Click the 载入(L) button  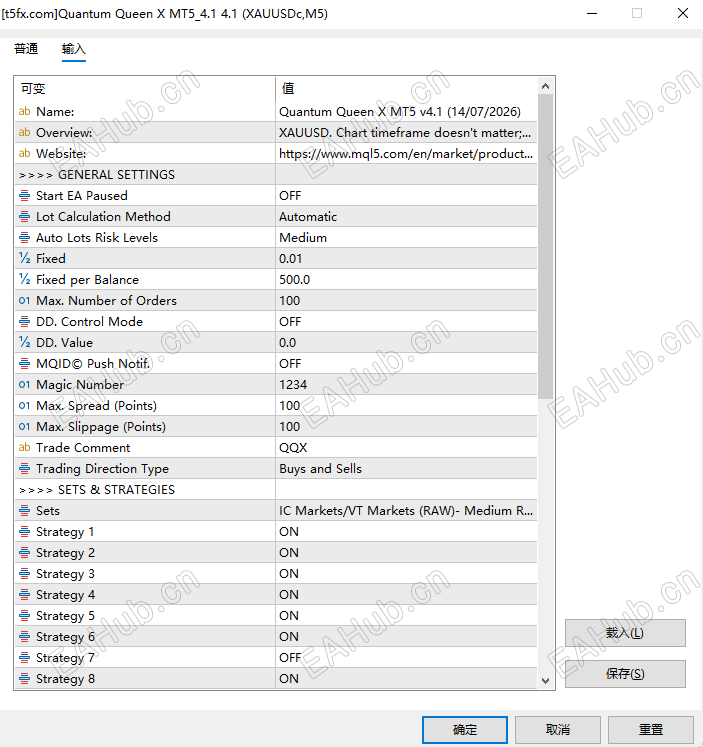pos(625,633)
